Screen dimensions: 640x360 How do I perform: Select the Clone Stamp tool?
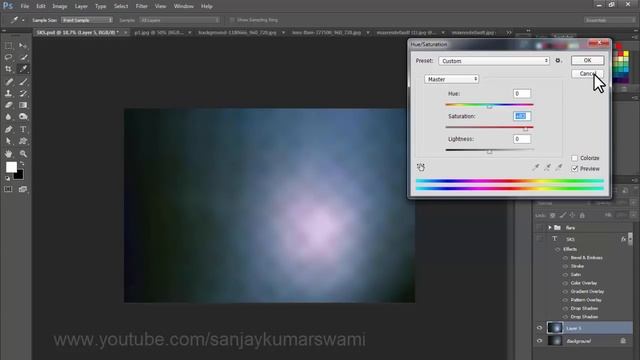tap(8, 93)
